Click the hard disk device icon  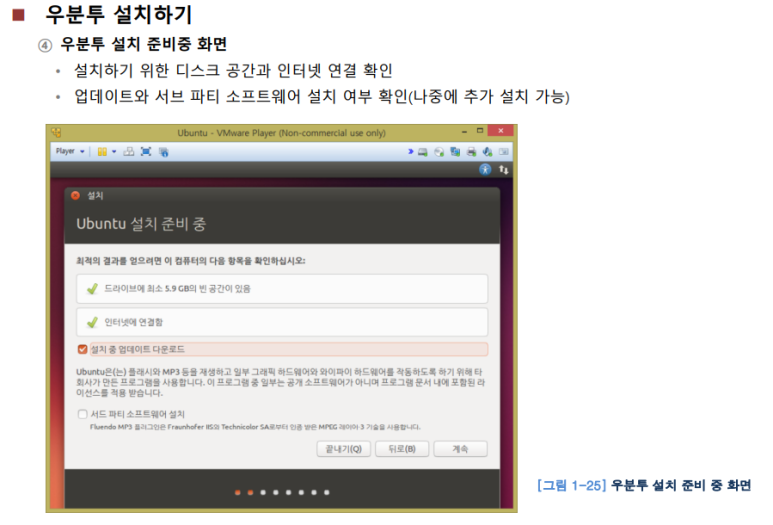pyautogui.click(x=422, y=152)
